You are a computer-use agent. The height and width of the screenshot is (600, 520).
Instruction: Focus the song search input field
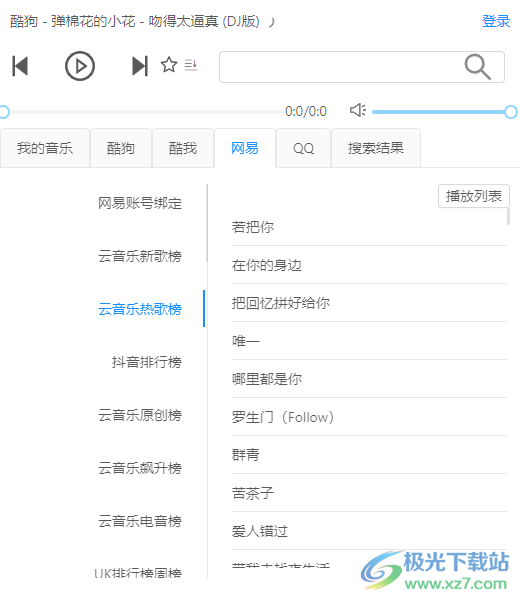pos(362,67)
